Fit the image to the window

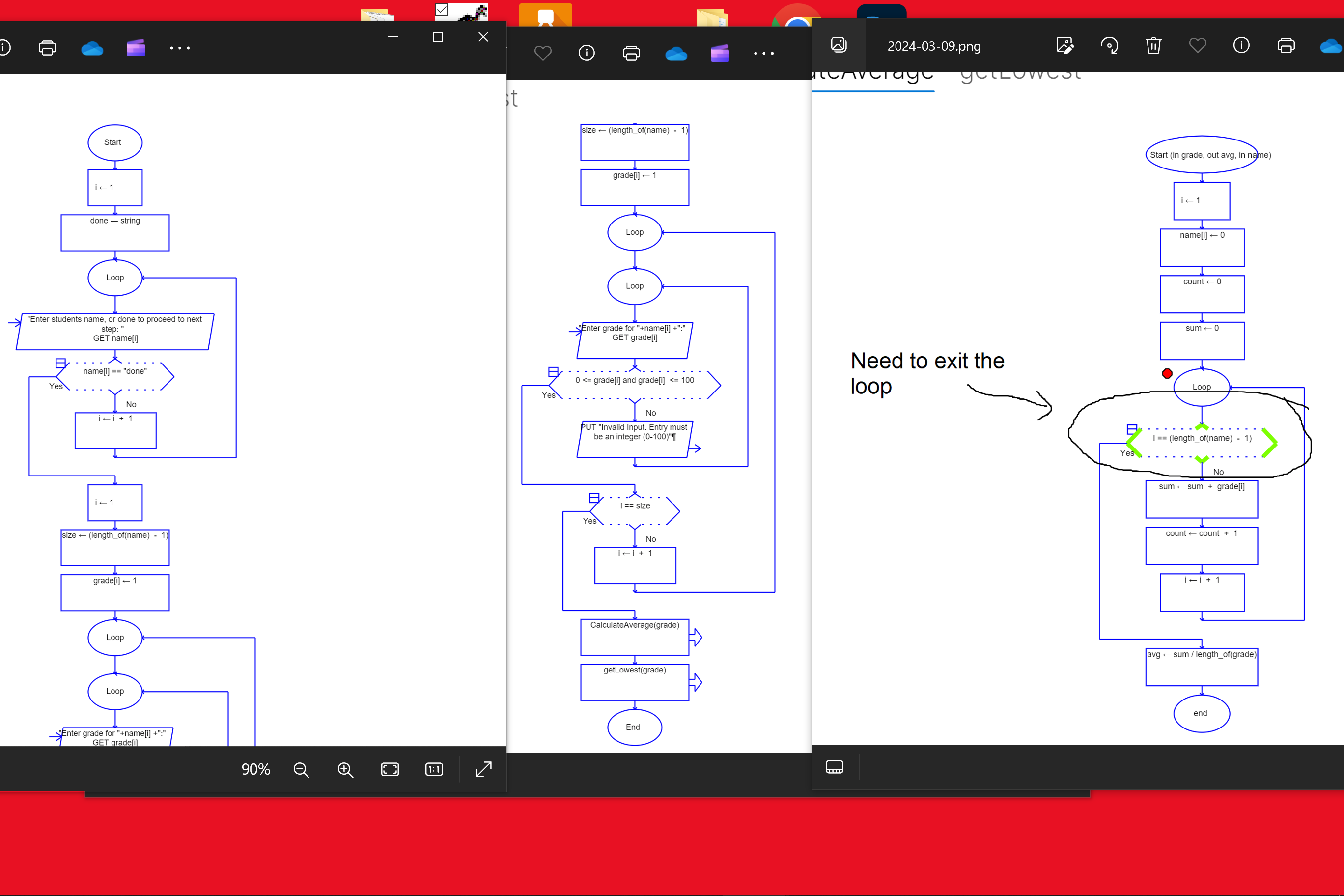(x=389, y=769)
